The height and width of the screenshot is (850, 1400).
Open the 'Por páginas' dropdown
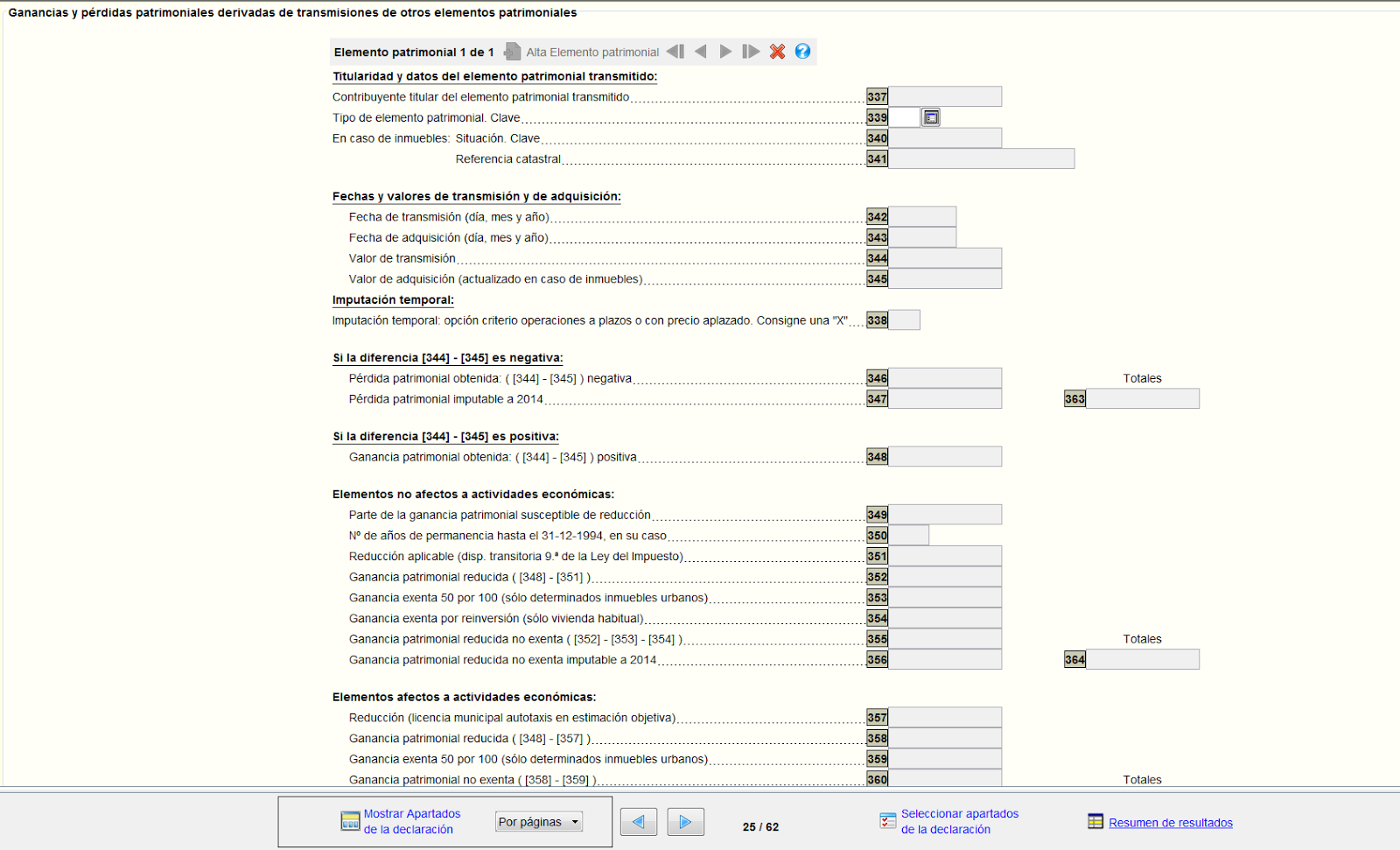[539, 822]
